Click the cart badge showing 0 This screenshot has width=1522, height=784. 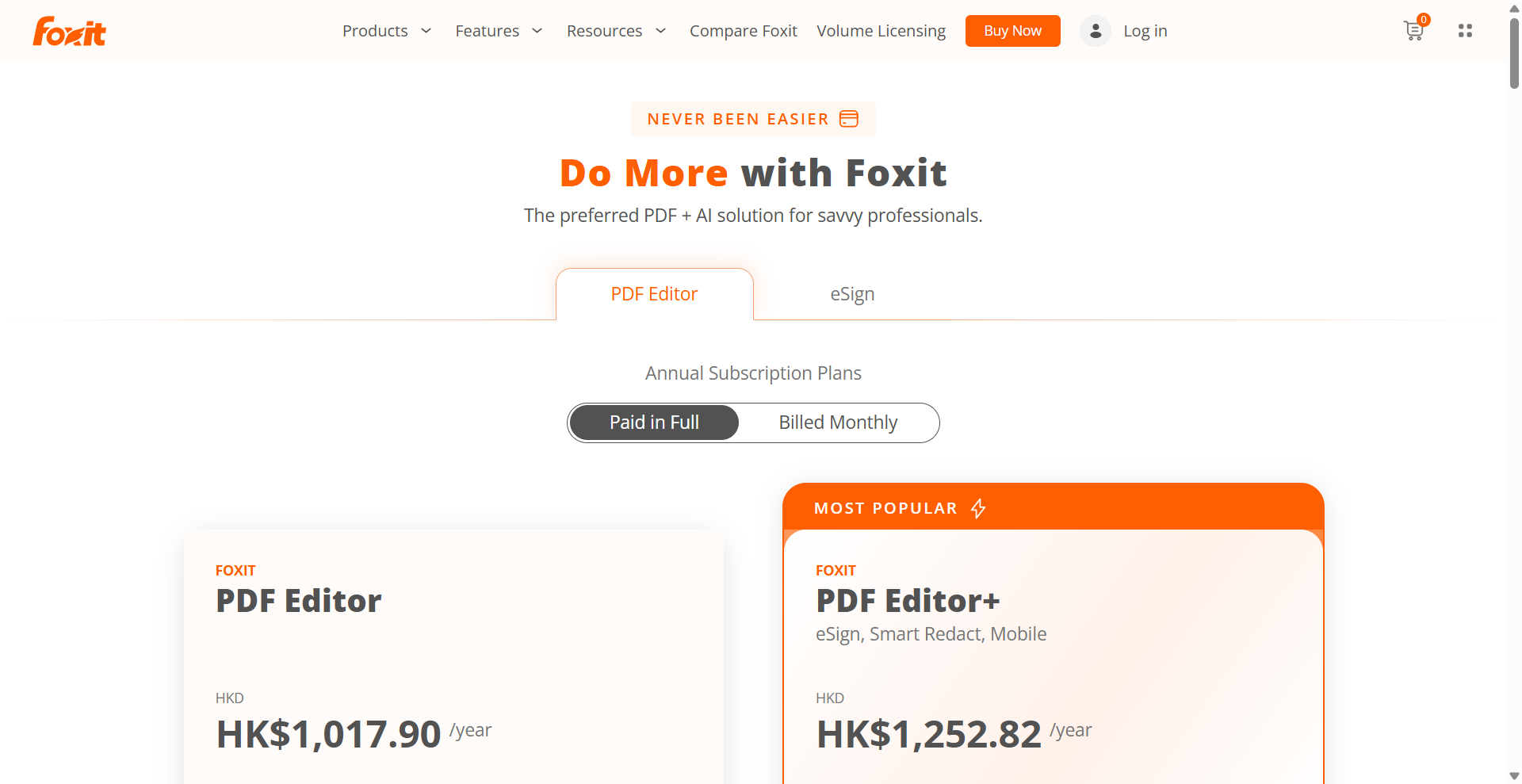pos(1424,19)
